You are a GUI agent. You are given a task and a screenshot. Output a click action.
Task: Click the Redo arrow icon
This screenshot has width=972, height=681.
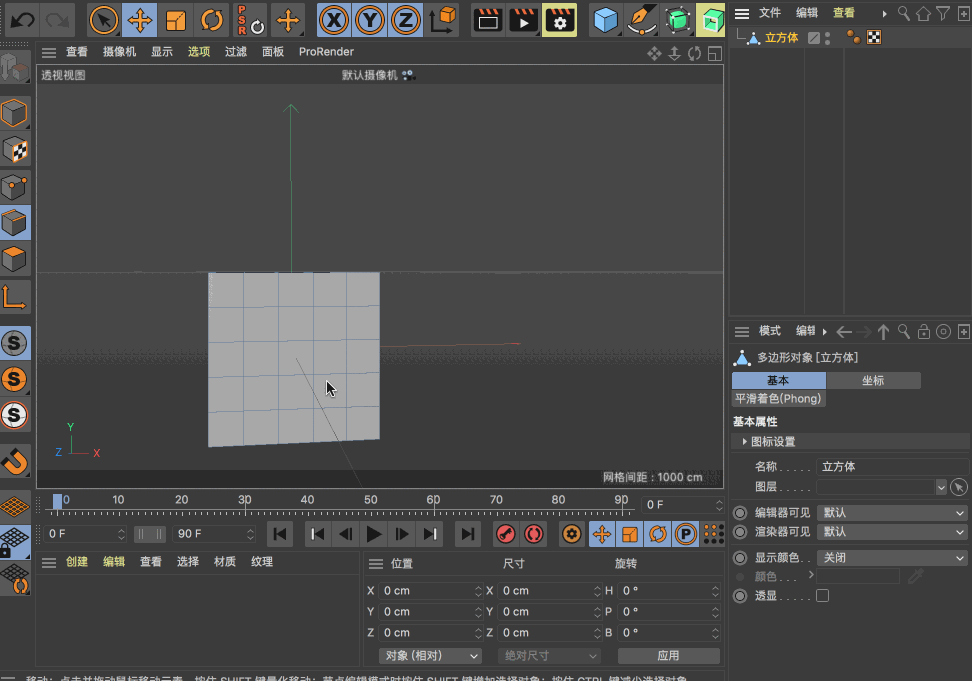58,20
